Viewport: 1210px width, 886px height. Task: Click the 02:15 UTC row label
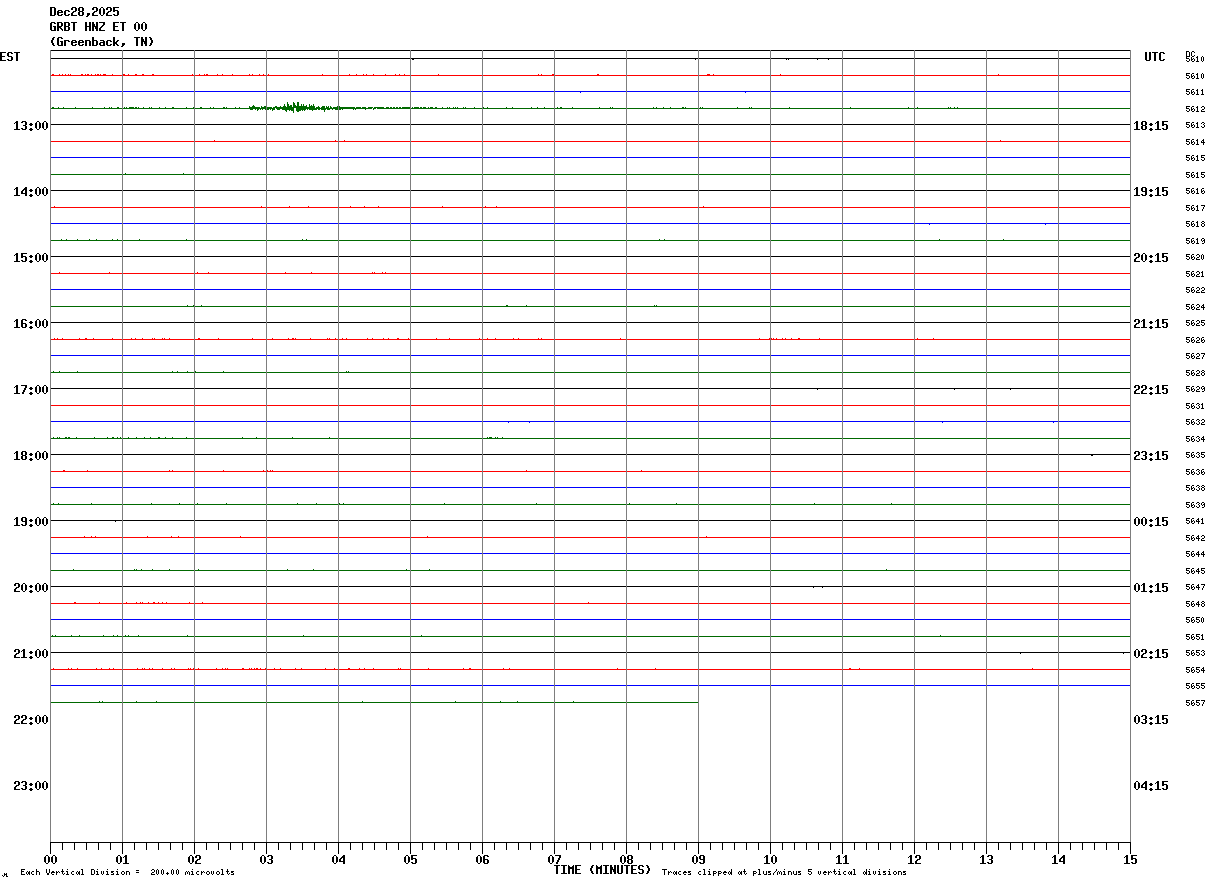click(1150, 653)
